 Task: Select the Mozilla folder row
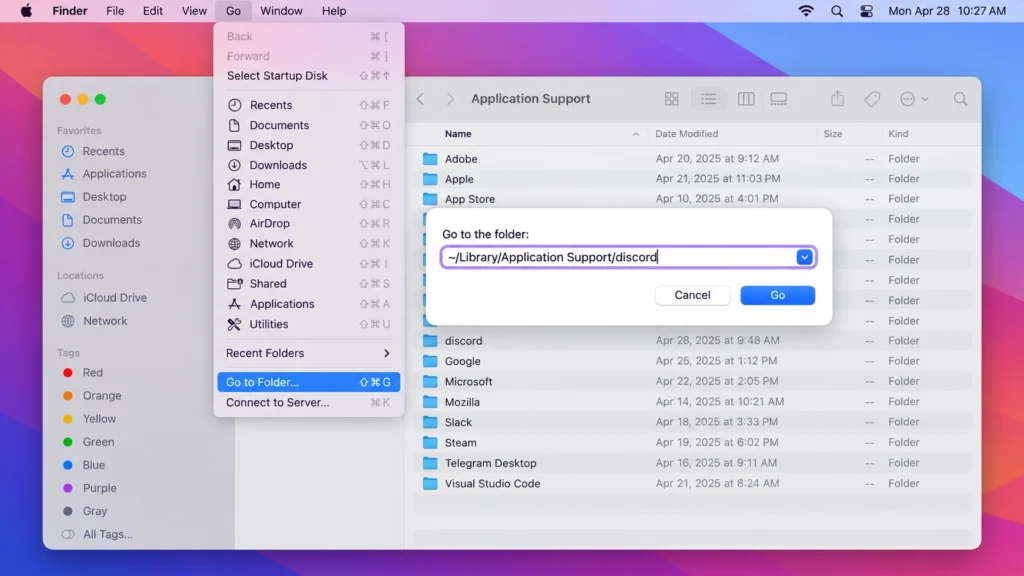coord(692,402)
